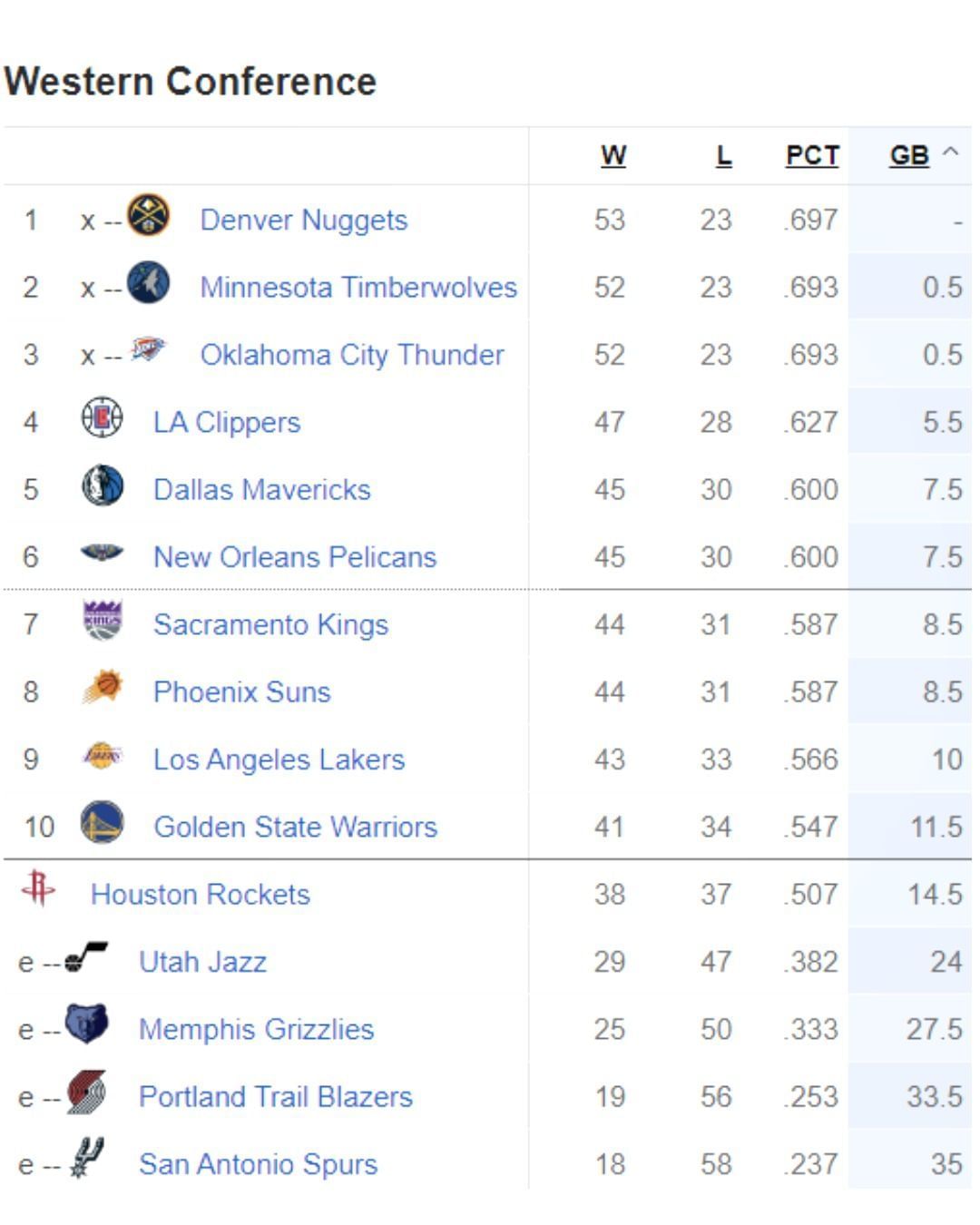The width and height of the screenshot is (980, 1225).
Task: Click the Oklahoma City Thunder logo
Action: (149, 349)
